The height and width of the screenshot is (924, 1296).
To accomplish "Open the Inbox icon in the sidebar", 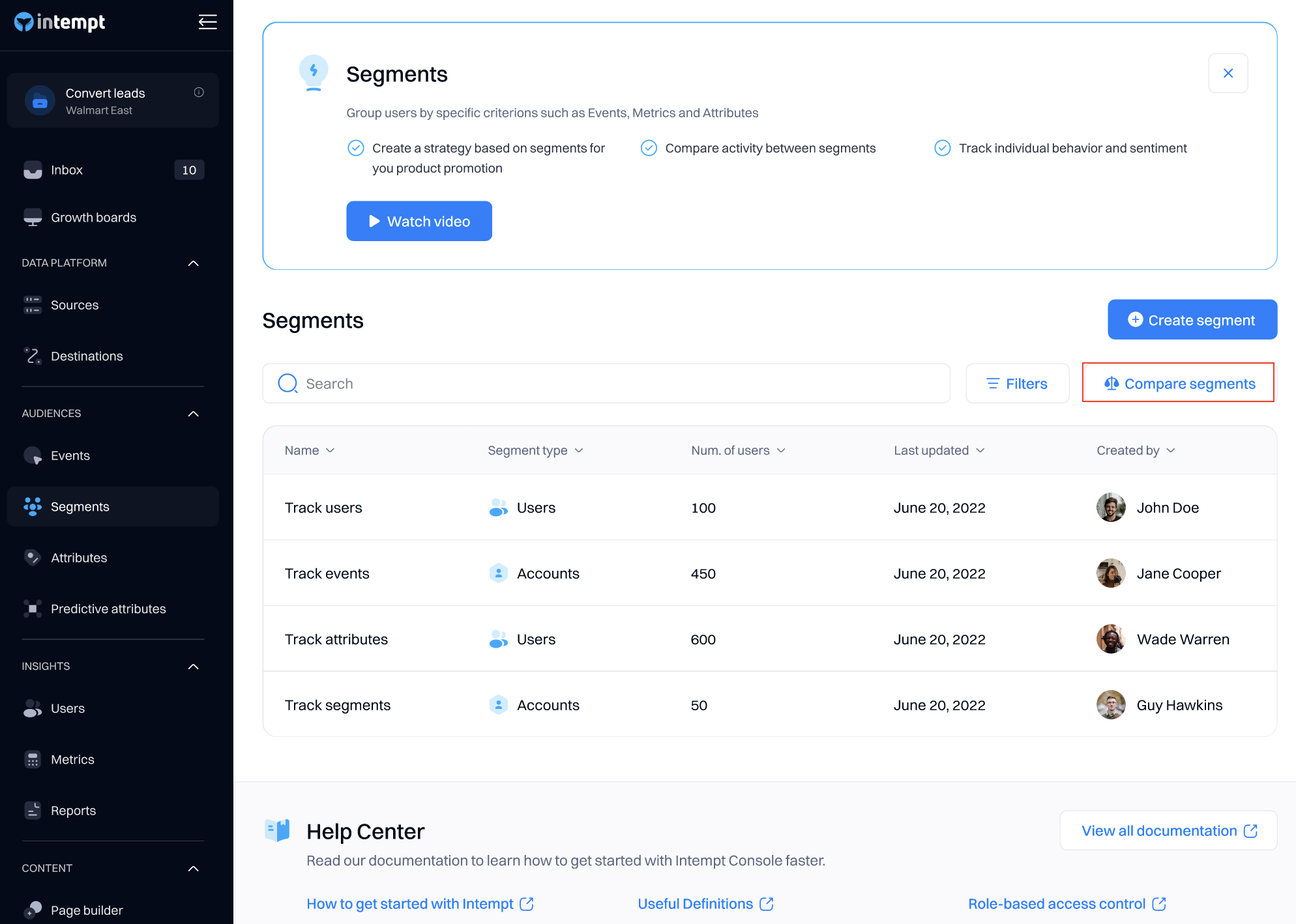I will click(33, 170).
